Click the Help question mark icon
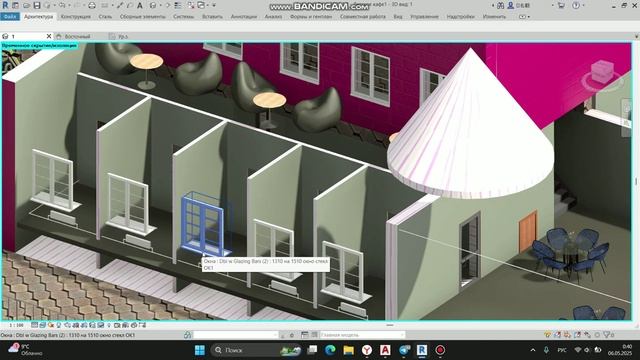 coord(576,5)
